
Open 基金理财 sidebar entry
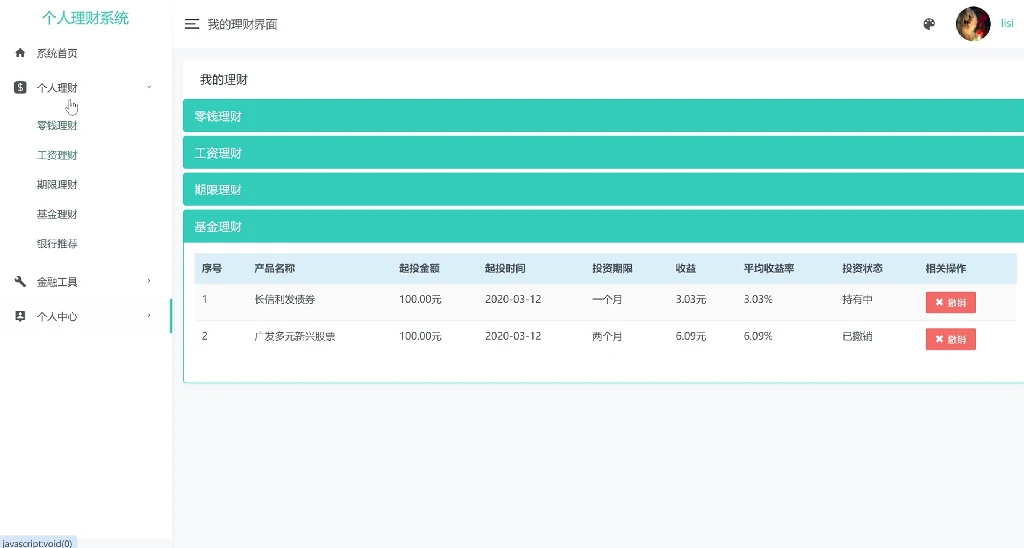(57, 214)
